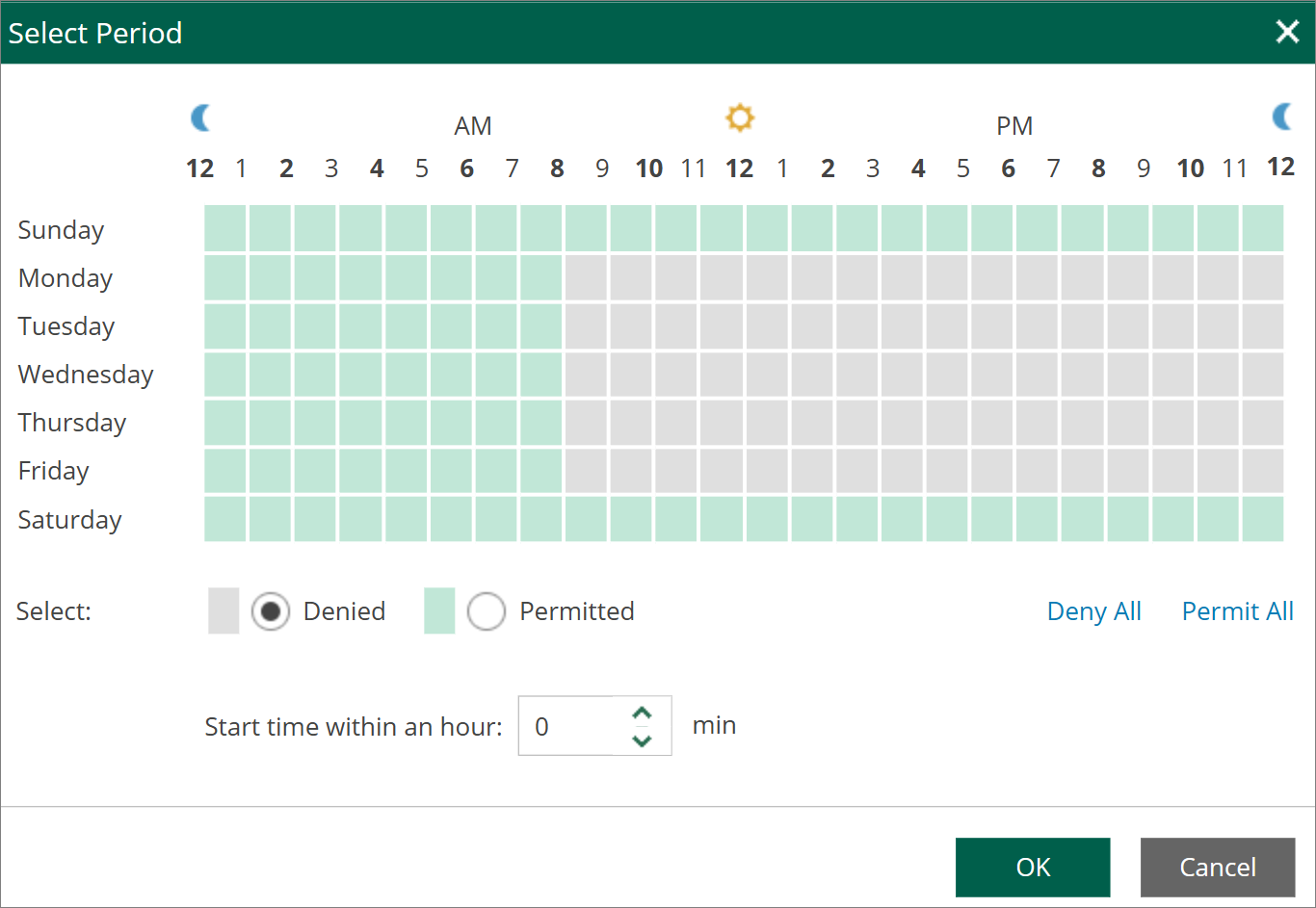
Task: Click the first grey cell in Thursday row
Action: [586, 423]
